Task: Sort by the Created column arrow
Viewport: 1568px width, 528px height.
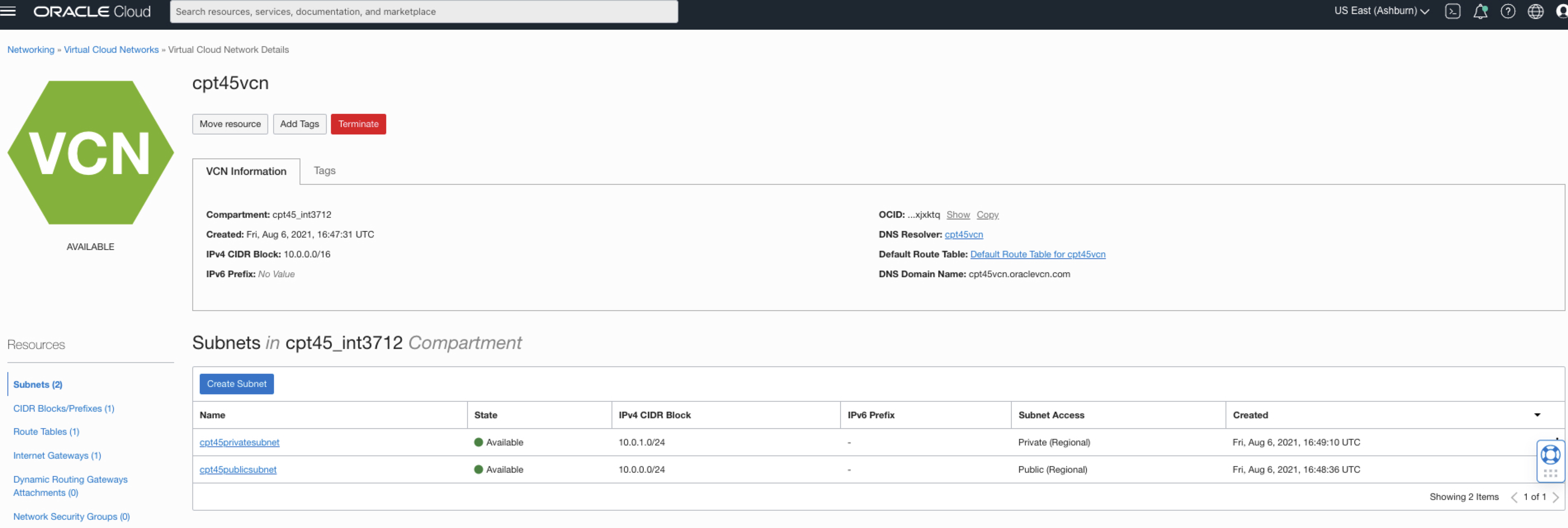Action: pos(1537,415)
